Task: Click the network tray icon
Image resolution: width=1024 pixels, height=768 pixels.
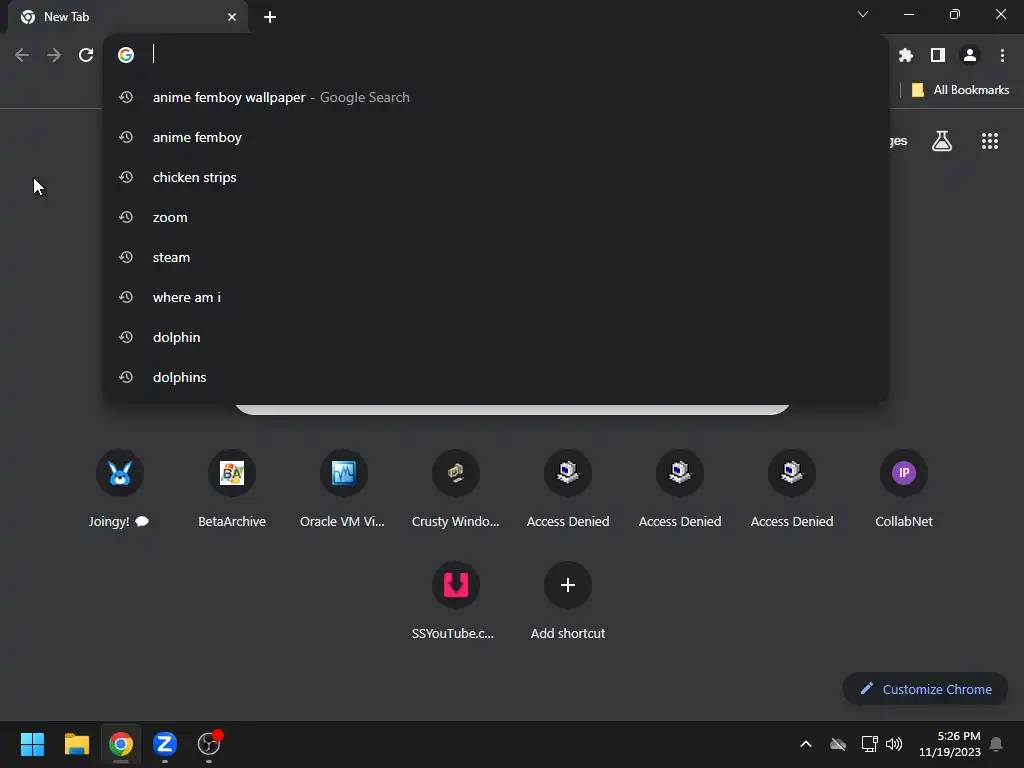Action: click(x=869, y=744)
